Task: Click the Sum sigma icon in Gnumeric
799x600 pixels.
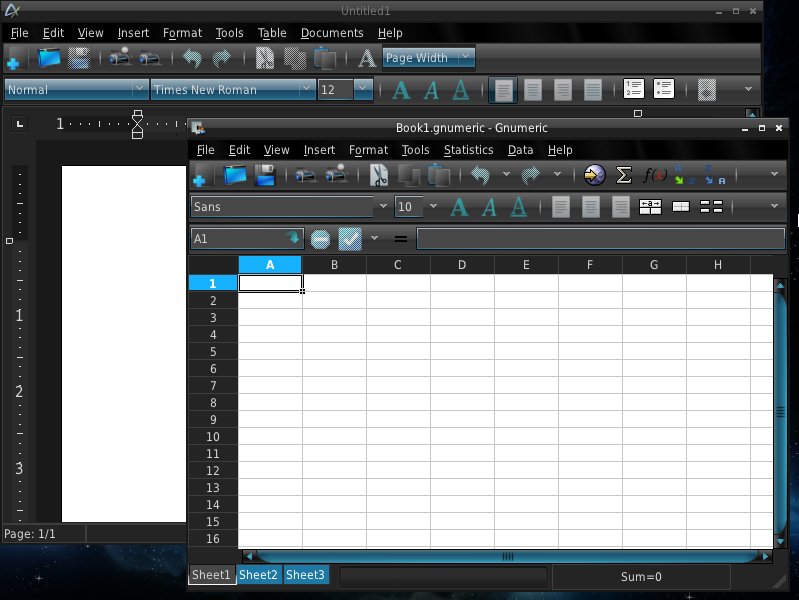Action: [624, 175]
